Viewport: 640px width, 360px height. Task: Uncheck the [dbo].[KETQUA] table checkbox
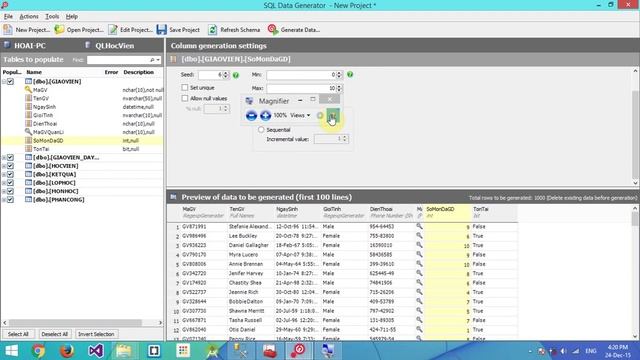tap(11, 174)
